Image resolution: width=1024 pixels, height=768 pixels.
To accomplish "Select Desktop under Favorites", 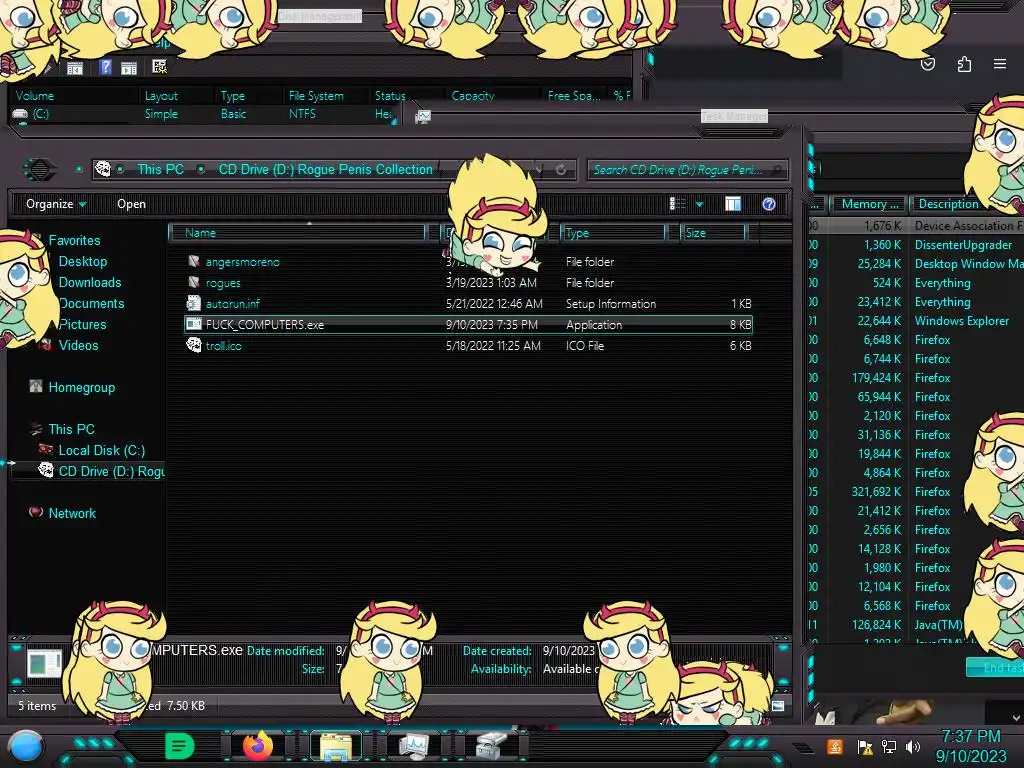I will [x=83, y=261].
